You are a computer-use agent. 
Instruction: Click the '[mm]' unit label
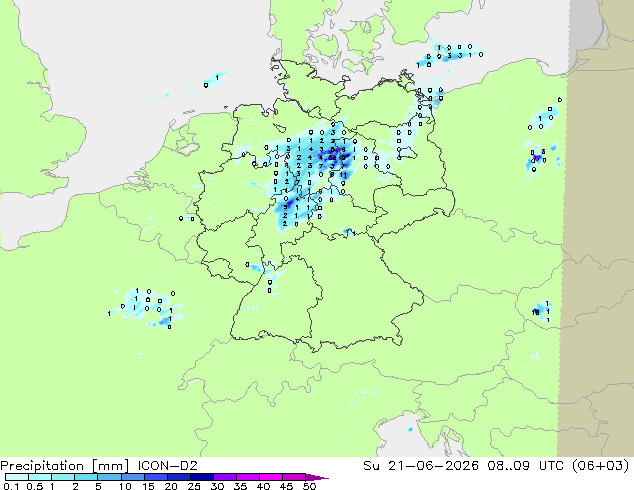110,466
